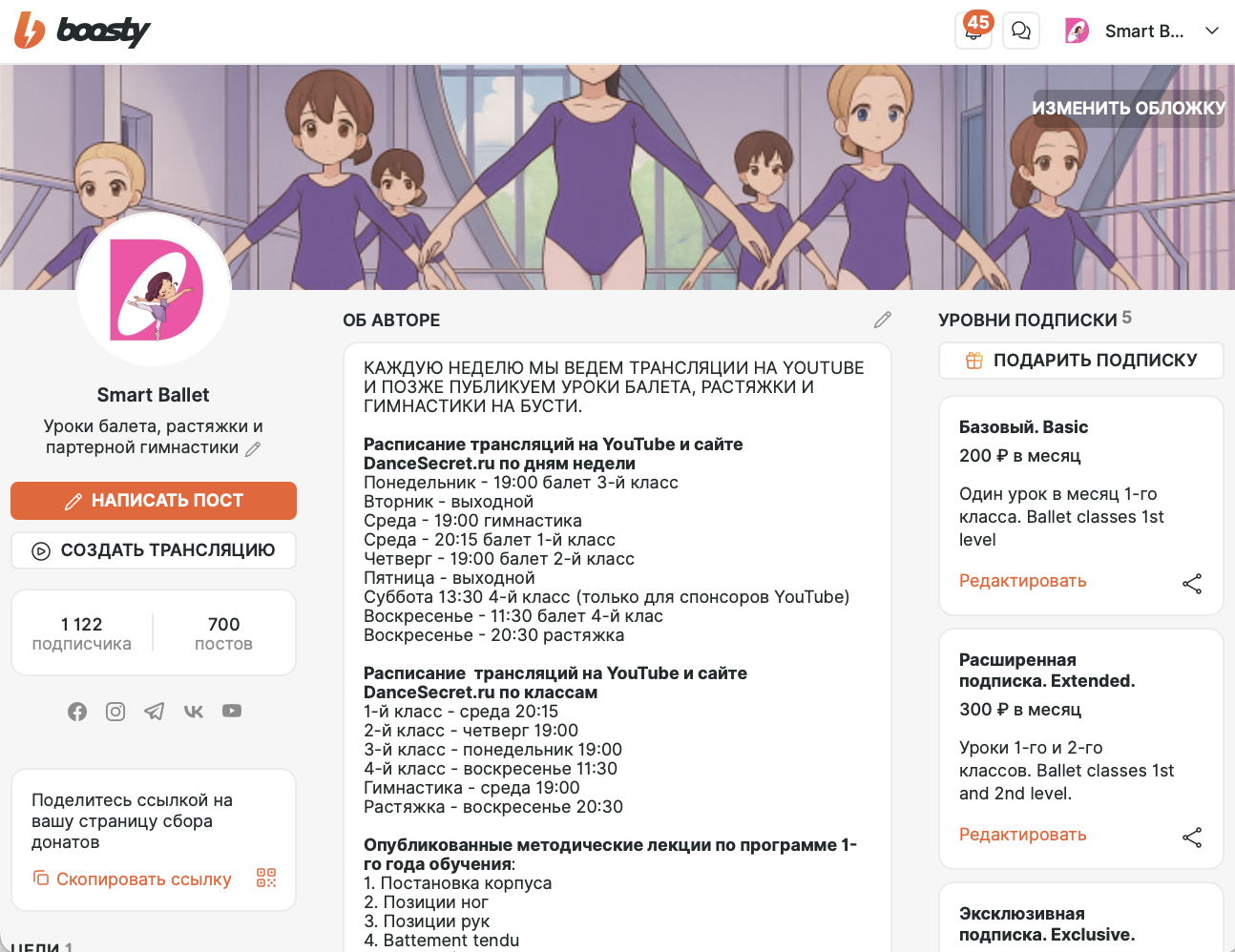
Task: Share the Базовый Basic subscription level
Action: click(1192, 584)
